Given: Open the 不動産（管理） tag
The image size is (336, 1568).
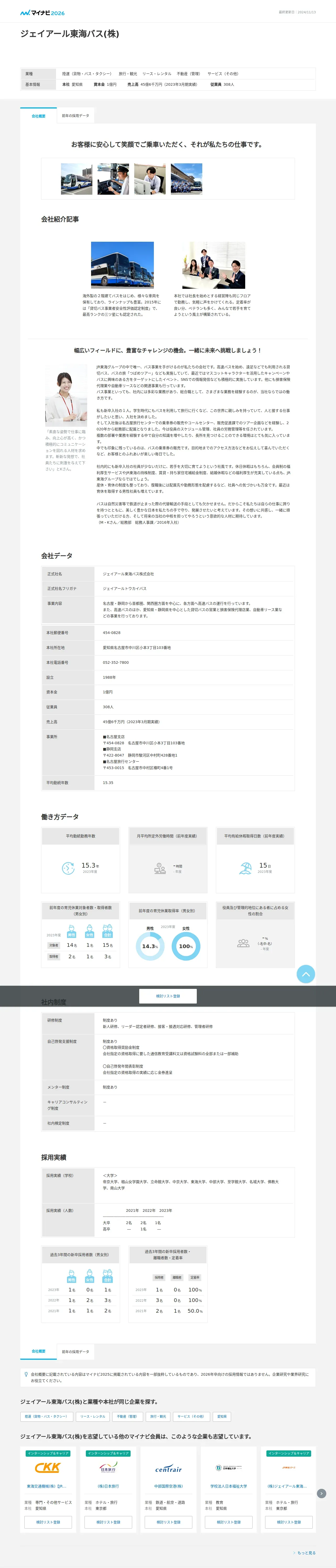Looking at the screenshot, I should [x=127, y=1416].
